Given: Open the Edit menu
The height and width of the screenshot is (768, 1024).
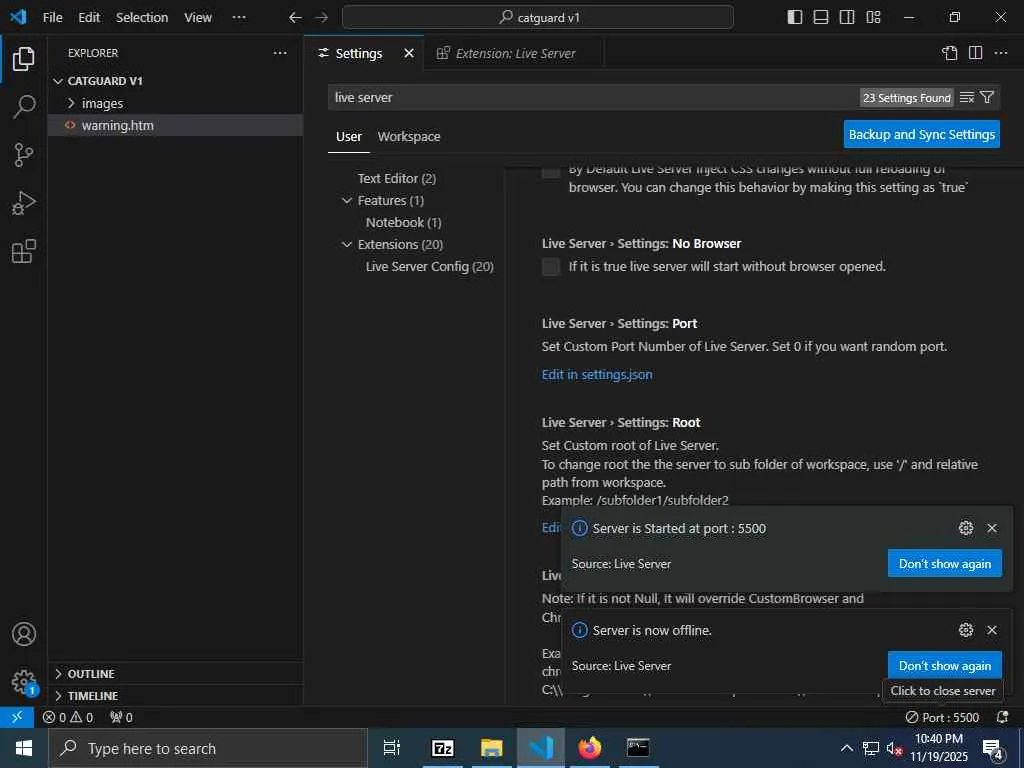Looking at the screenshot, I should tap(89, 18).
